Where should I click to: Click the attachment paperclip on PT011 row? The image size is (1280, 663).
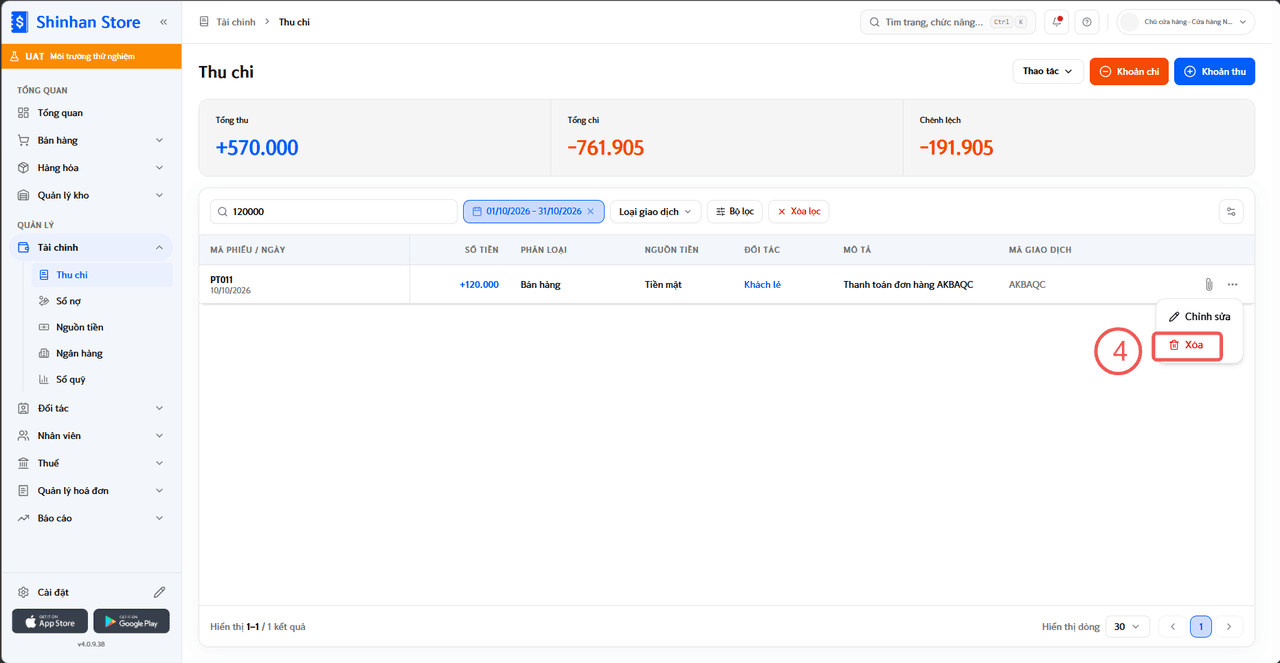[x=1208, y=285]
